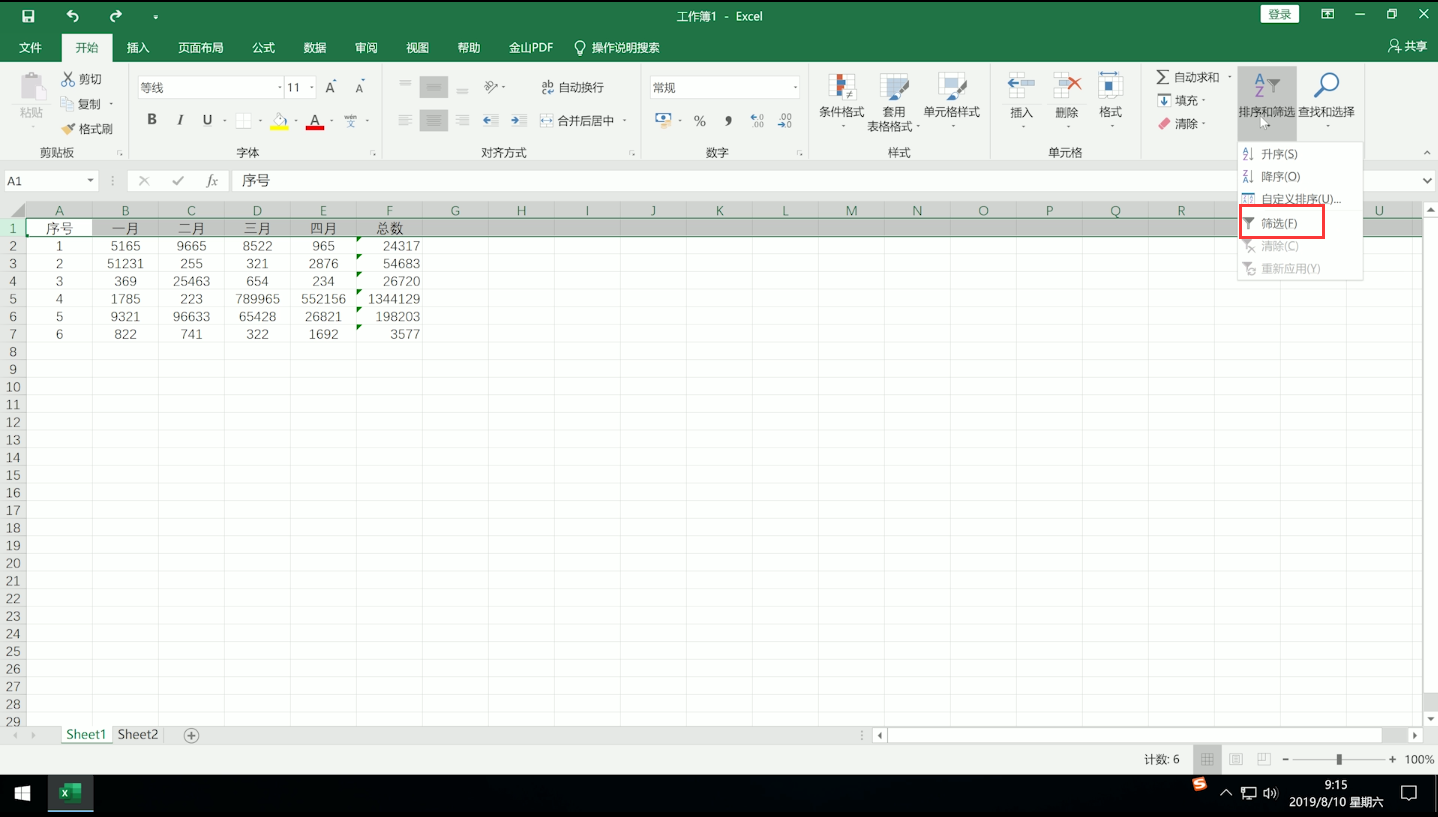Click the Copy (复制) icon
This screenshot has height=817, width=1438.
coord(68,104)
